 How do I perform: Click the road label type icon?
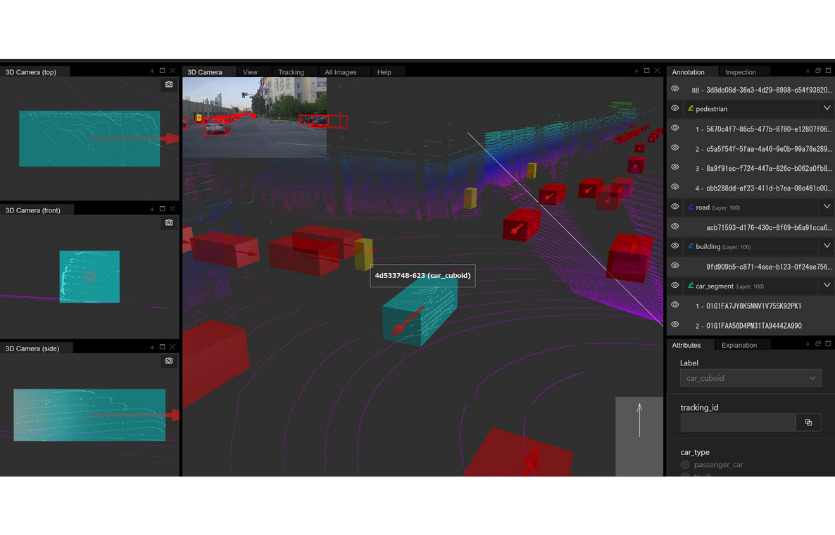[x=690, y=207]
